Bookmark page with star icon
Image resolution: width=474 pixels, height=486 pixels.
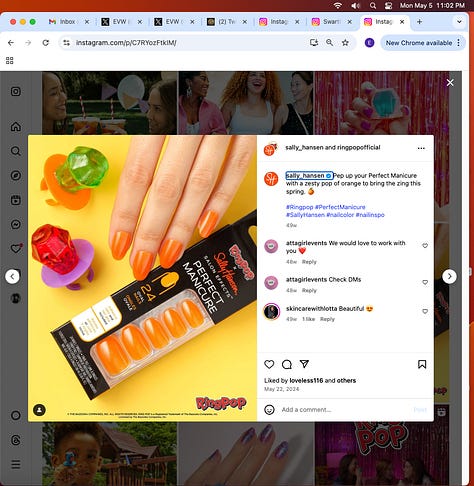pyautogui.click(x=345, y=43)
